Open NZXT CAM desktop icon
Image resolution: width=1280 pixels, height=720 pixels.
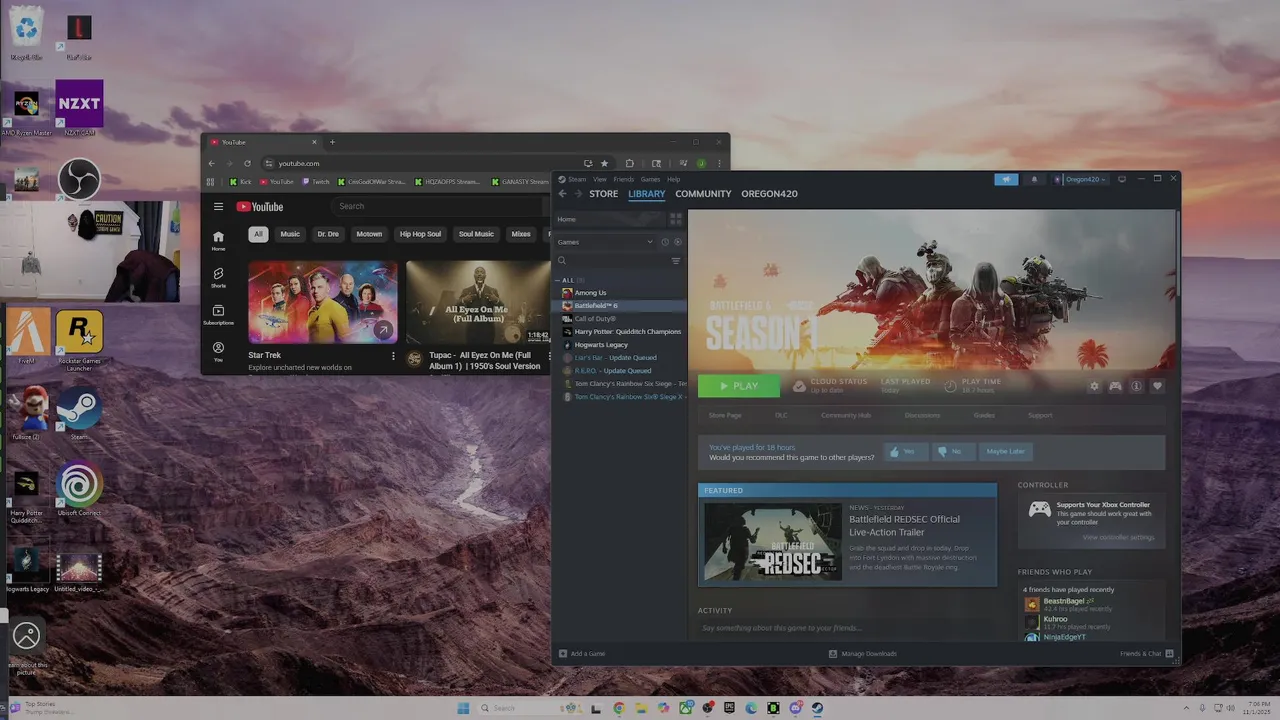tap(79, 108)
